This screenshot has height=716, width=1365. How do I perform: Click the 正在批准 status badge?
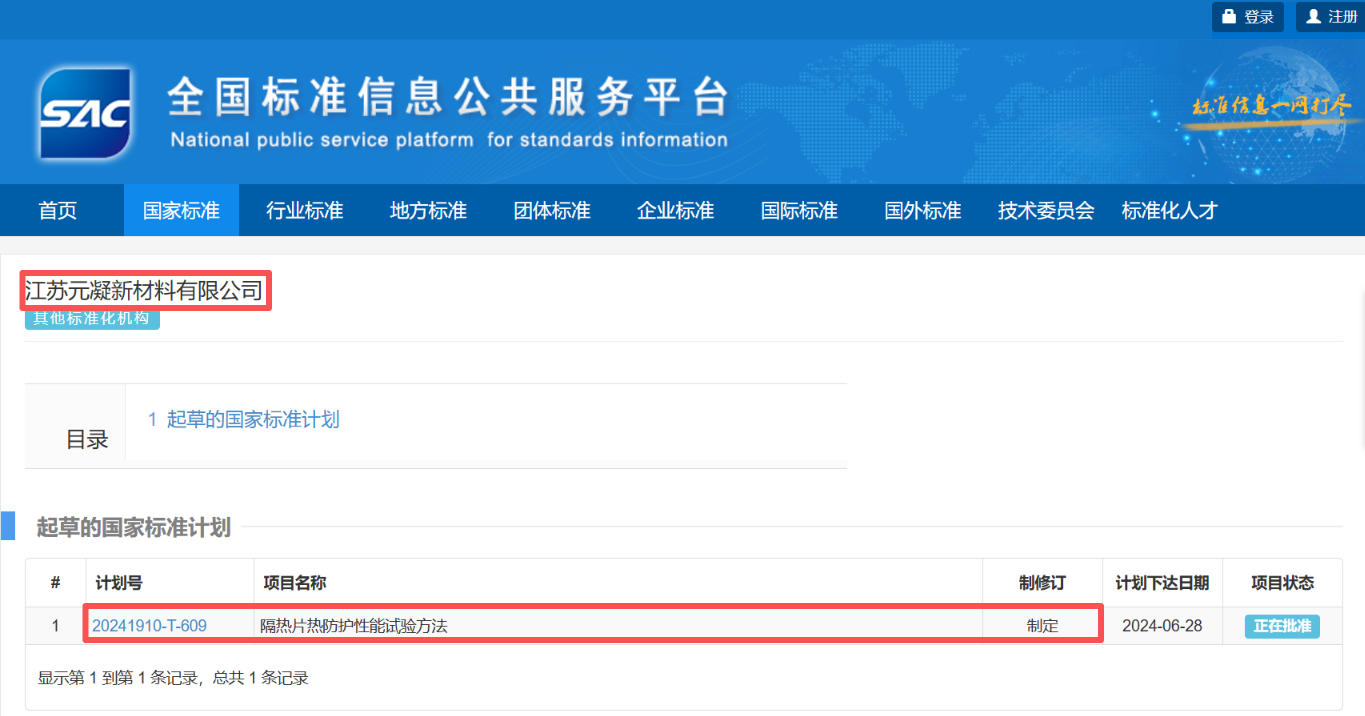[1282, 626]
